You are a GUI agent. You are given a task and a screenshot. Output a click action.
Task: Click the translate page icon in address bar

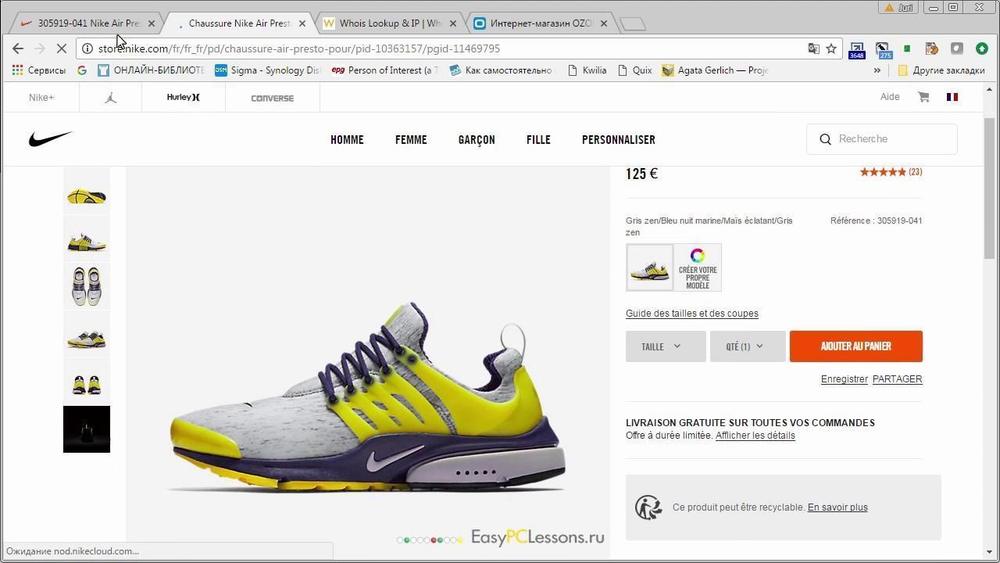click(x=813, y=48)
